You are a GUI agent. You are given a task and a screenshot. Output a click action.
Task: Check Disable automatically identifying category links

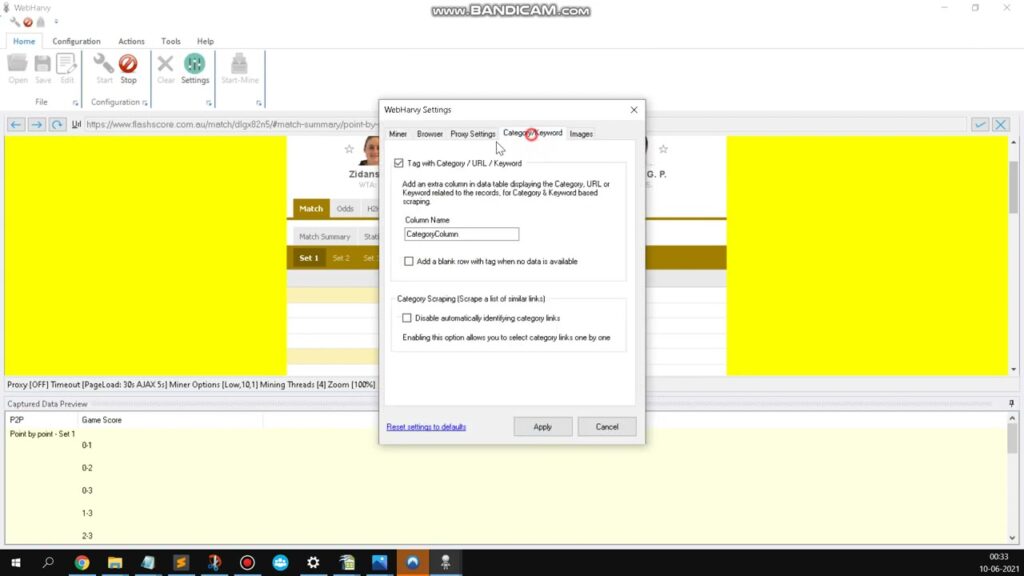click(407, 318)
